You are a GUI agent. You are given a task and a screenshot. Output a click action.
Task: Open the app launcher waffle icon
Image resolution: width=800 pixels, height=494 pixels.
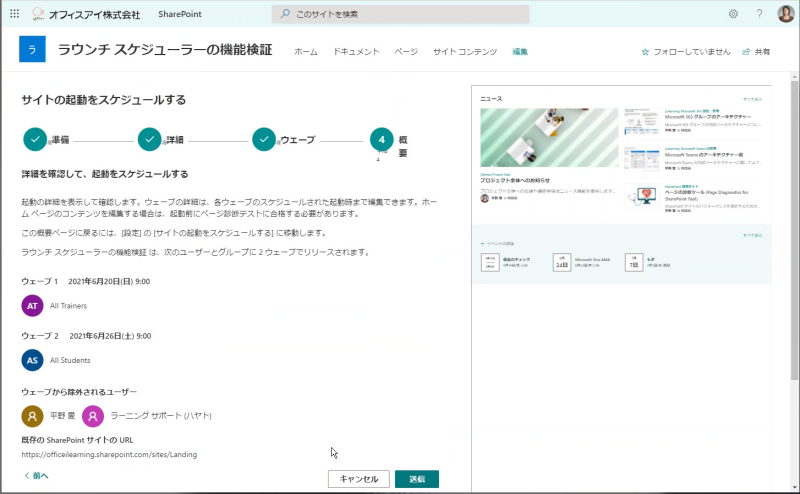[14, 14]
